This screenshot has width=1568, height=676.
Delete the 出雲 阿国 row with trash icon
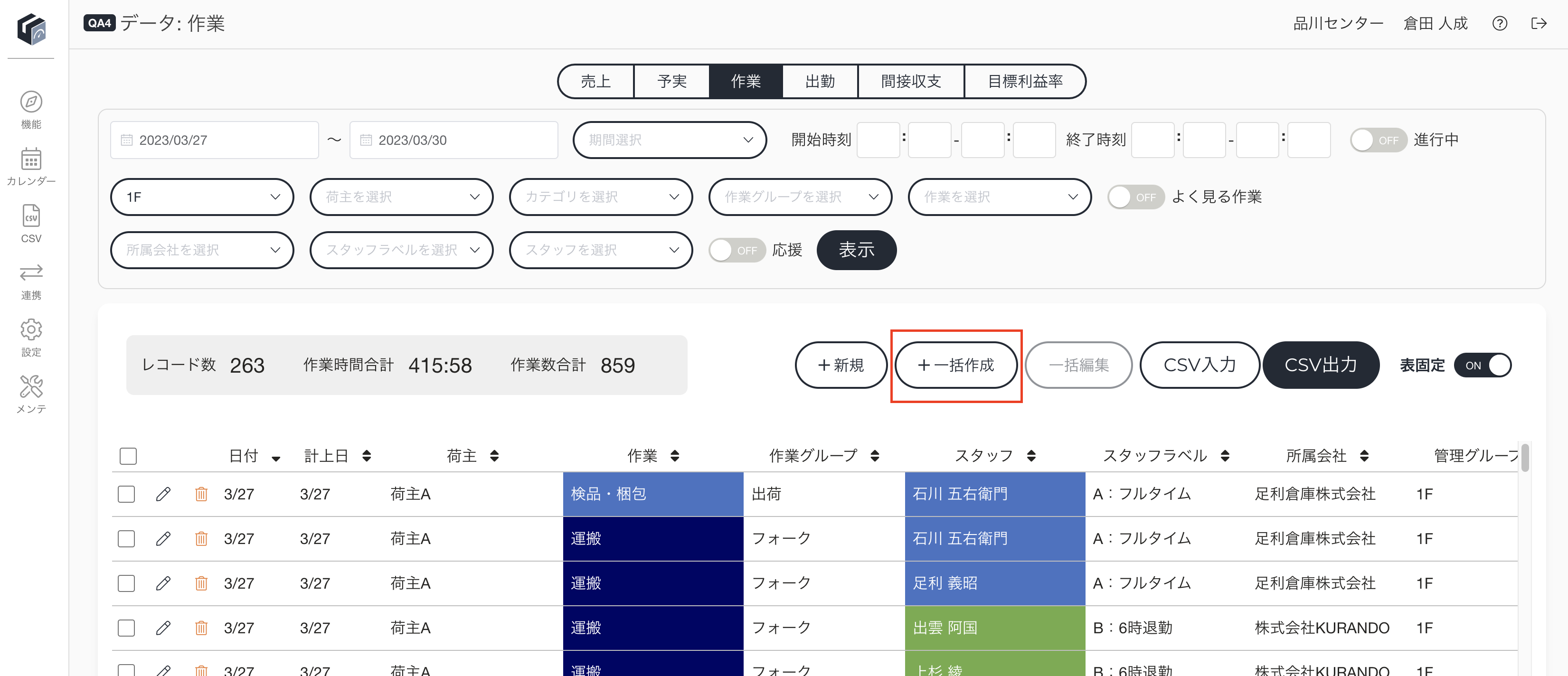(201, 628)
